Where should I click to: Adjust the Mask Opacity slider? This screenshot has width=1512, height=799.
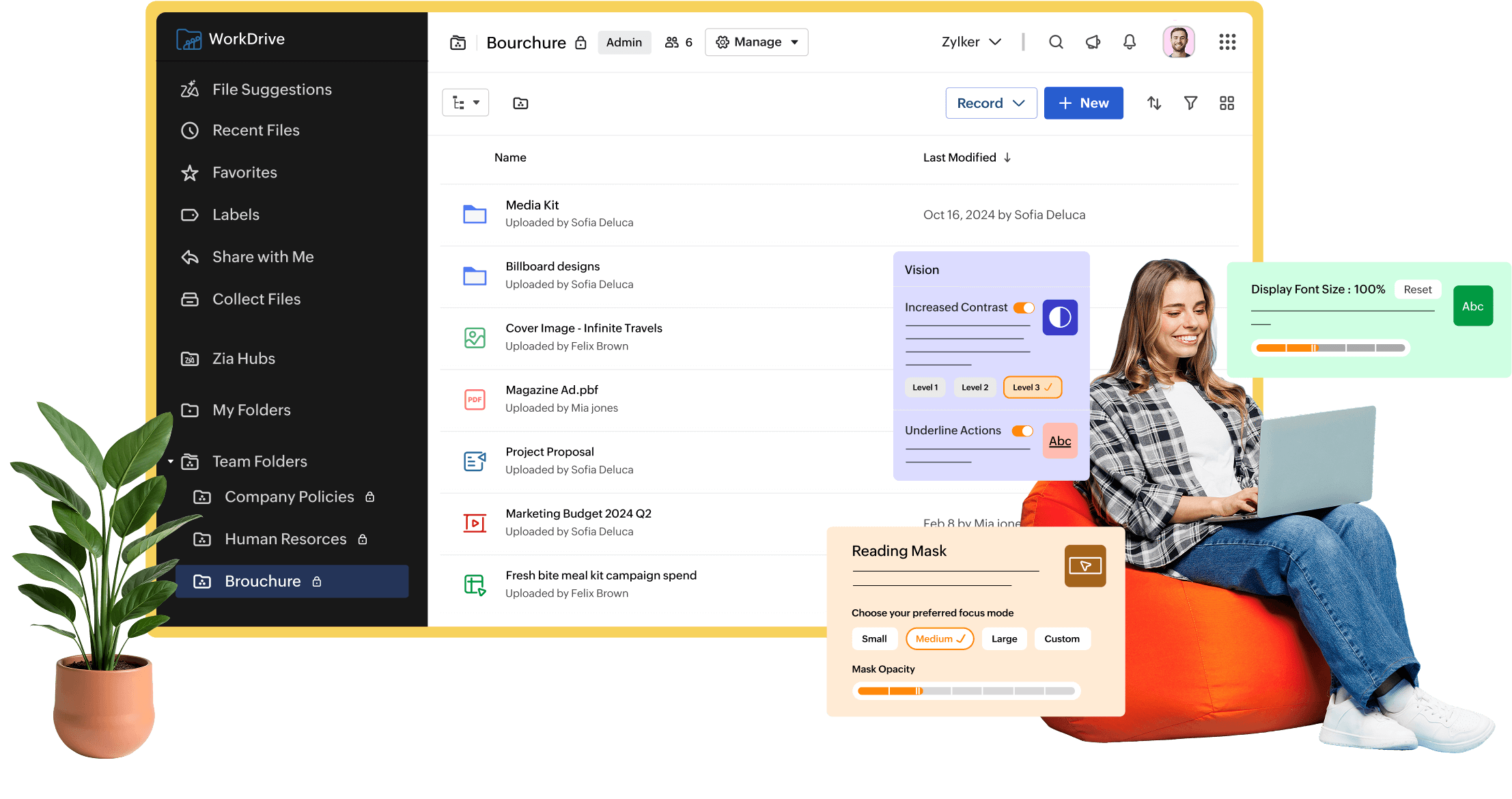coord(919,691)
